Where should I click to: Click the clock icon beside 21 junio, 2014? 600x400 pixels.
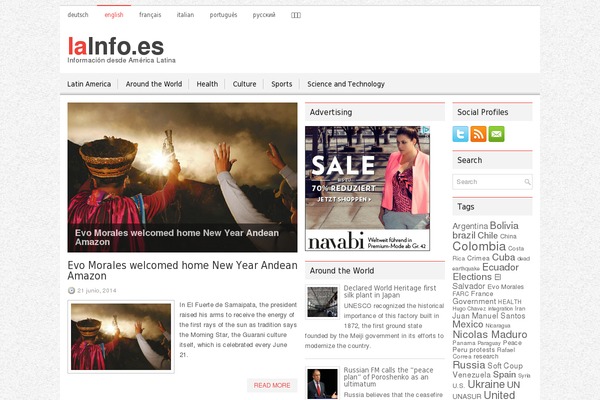pos(71,291)
